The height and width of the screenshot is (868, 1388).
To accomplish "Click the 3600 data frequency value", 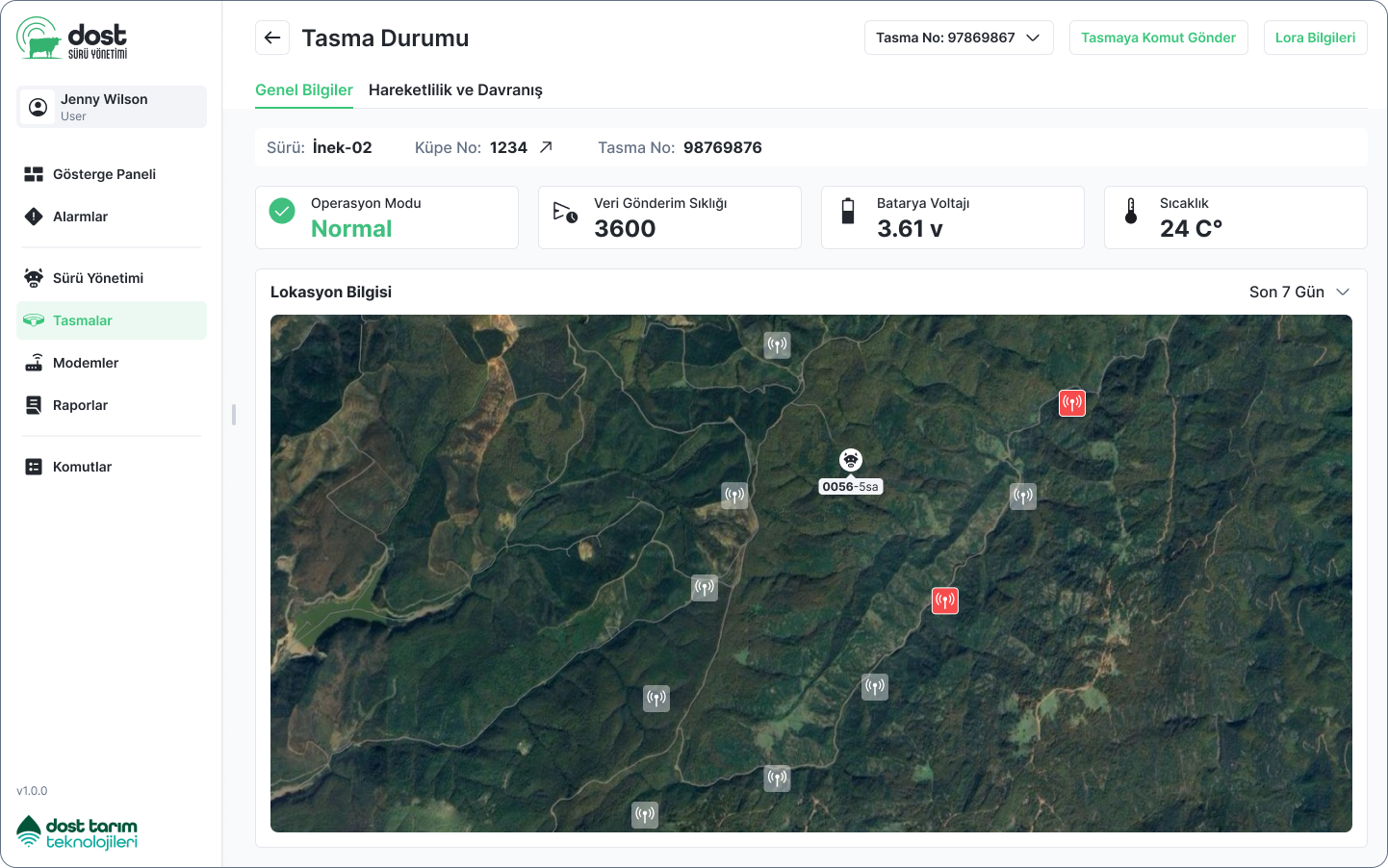I will (x=625, y=229).
